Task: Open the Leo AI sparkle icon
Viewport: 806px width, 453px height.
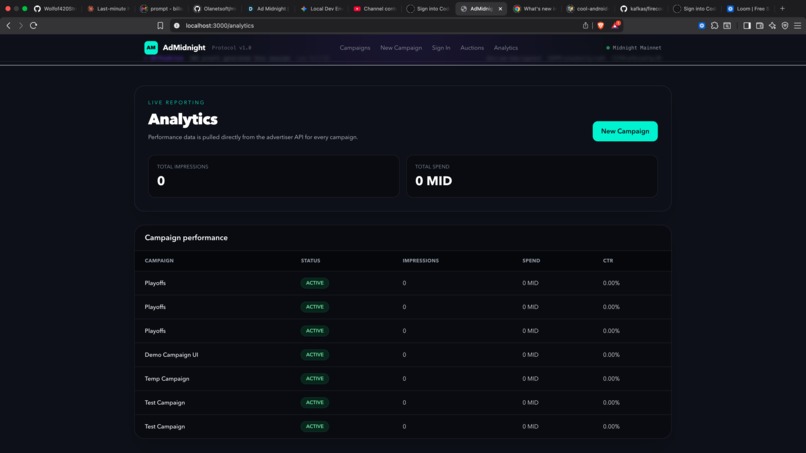Action: coord(772,25)
